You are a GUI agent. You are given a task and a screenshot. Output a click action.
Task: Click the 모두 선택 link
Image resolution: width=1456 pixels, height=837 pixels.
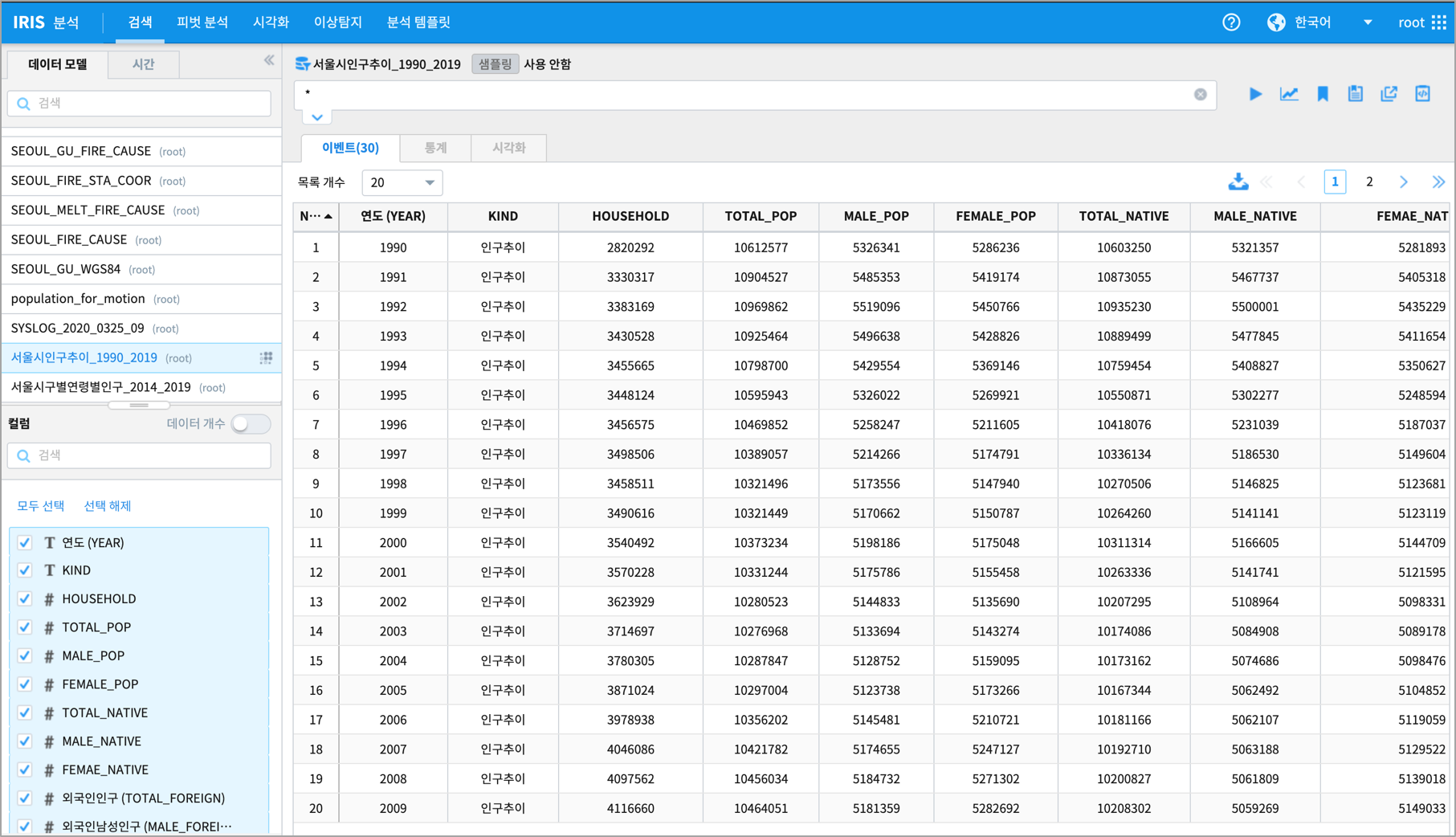(x=40, y=506)
